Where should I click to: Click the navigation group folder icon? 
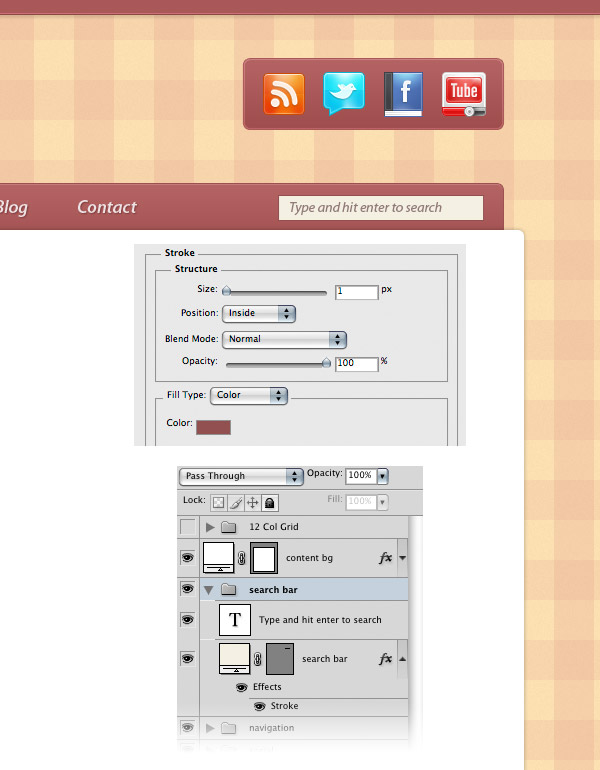(228, 728)
